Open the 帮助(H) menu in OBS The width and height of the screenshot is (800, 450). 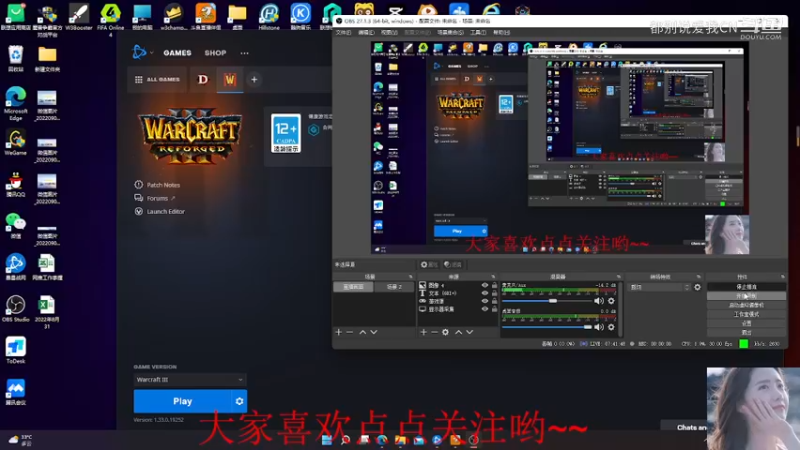click(x=502, y=33)
